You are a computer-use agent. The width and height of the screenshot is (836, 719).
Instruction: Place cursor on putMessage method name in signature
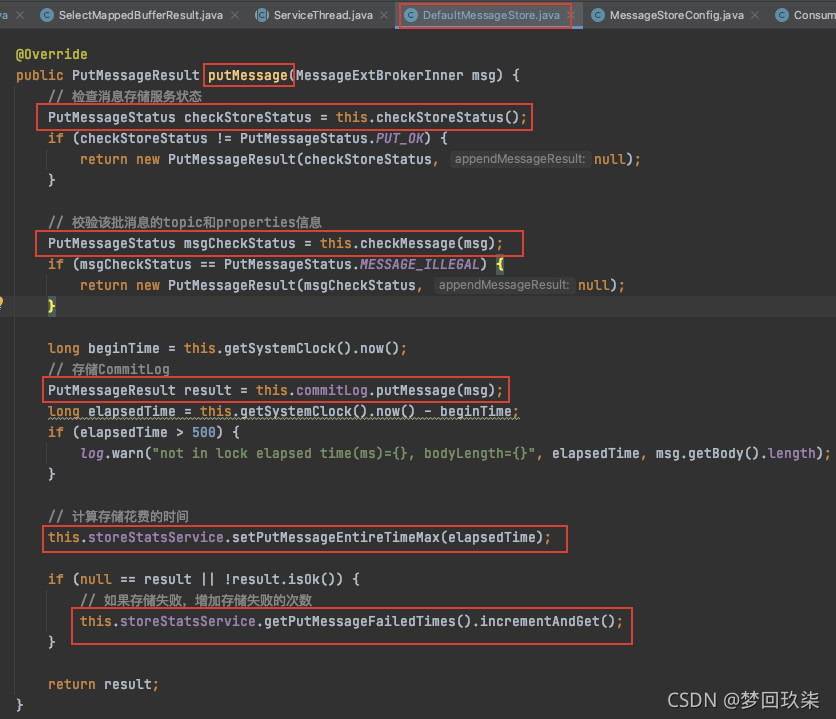(247, 76)
